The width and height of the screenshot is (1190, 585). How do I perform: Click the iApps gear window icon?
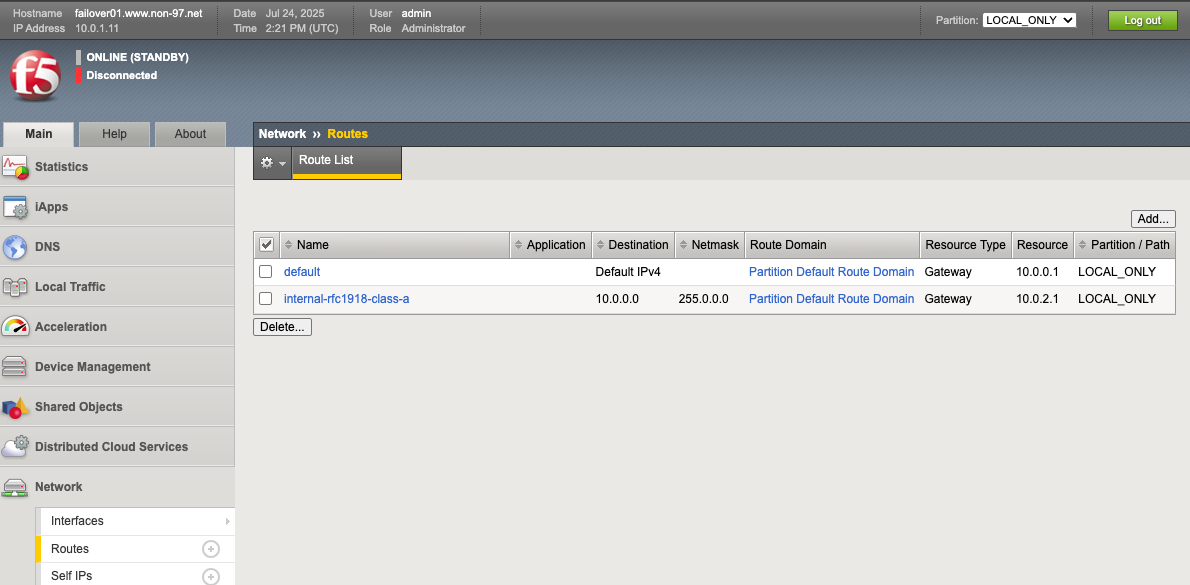(x=15, y=207)
